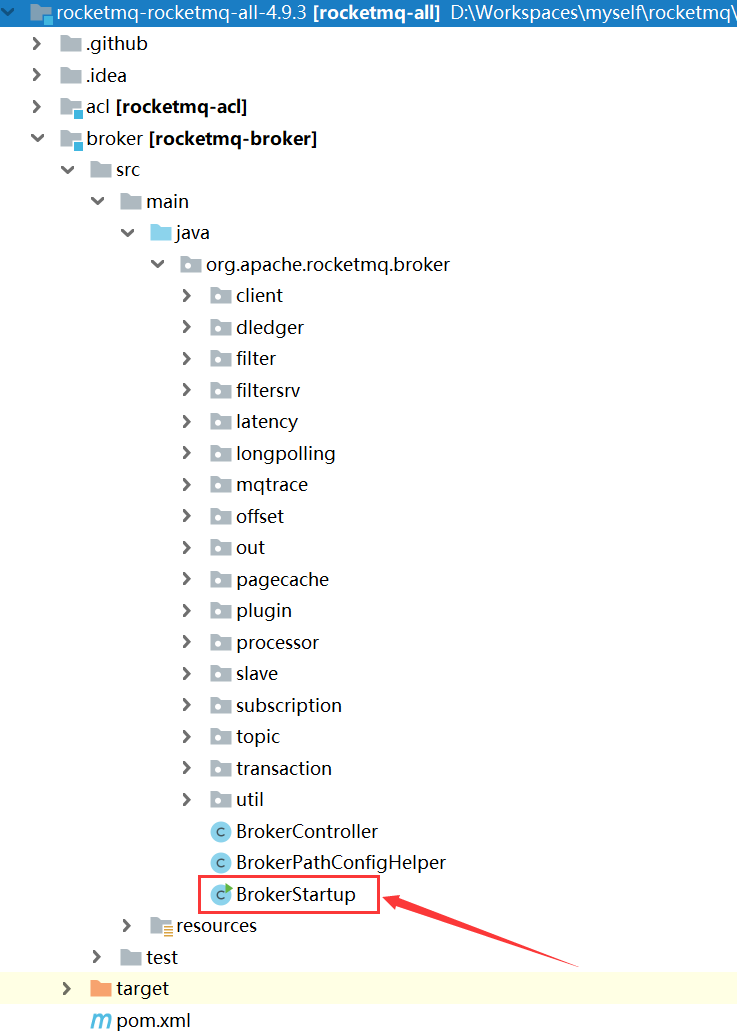
Task: Expand the transaction package arrow
Action: click(x=187, y=768)
